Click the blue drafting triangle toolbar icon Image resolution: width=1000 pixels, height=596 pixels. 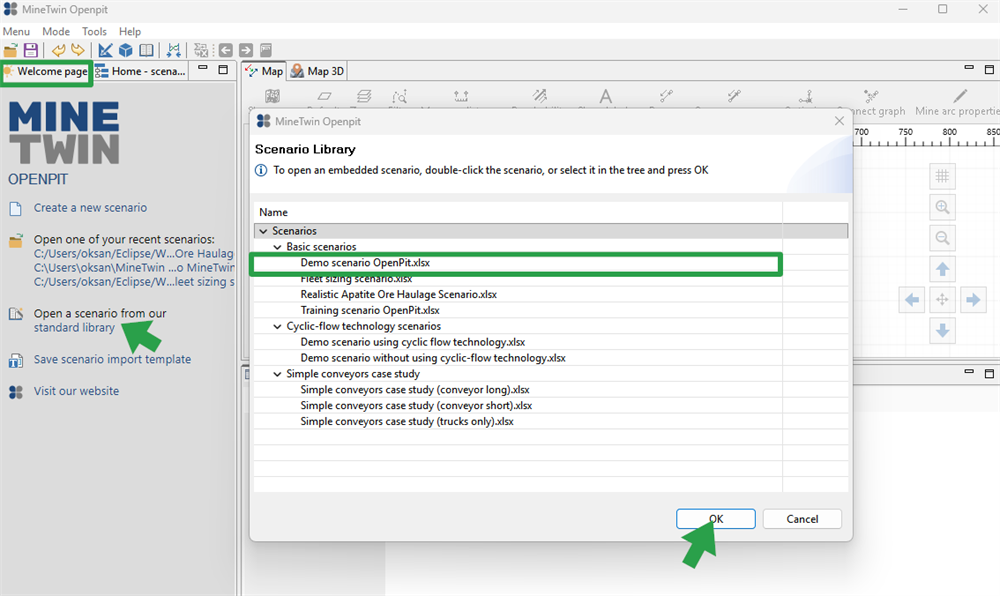click(106, 50)
